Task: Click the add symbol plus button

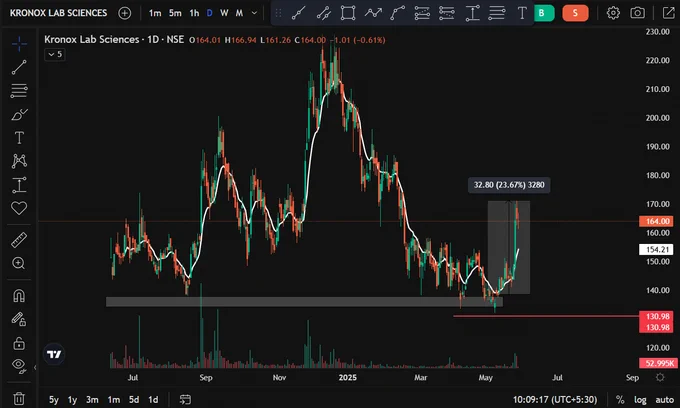Action: coord(124,13)
